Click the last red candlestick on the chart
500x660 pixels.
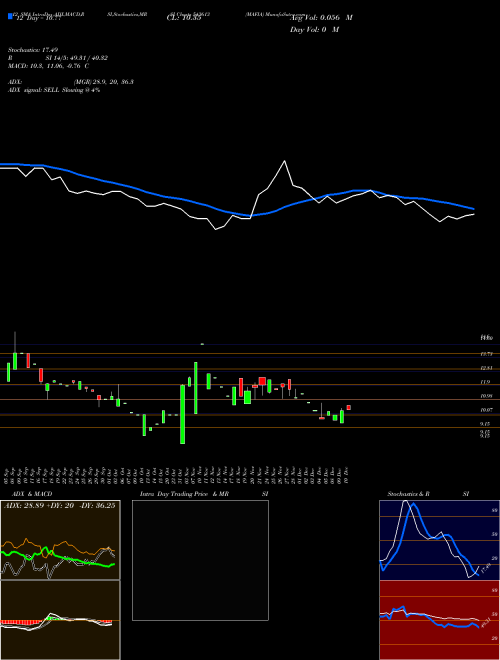point(348,407)
